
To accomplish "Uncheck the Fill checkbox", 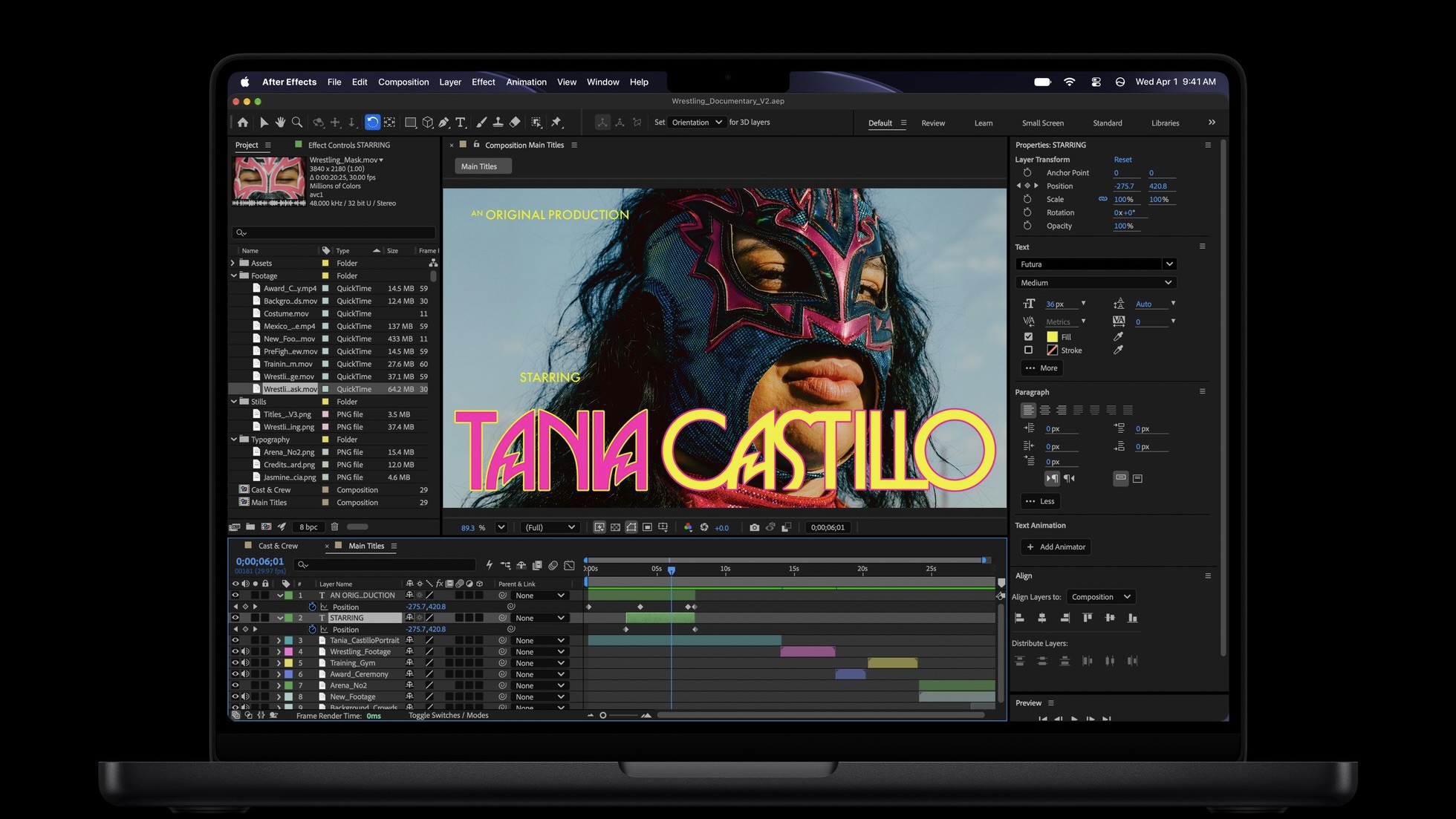I will (x=1028, y=336).
